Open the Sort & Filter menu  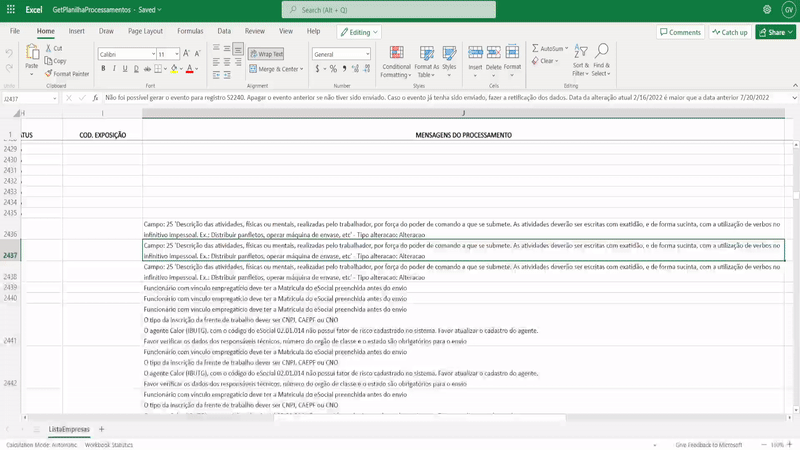(x=581, y=60)
